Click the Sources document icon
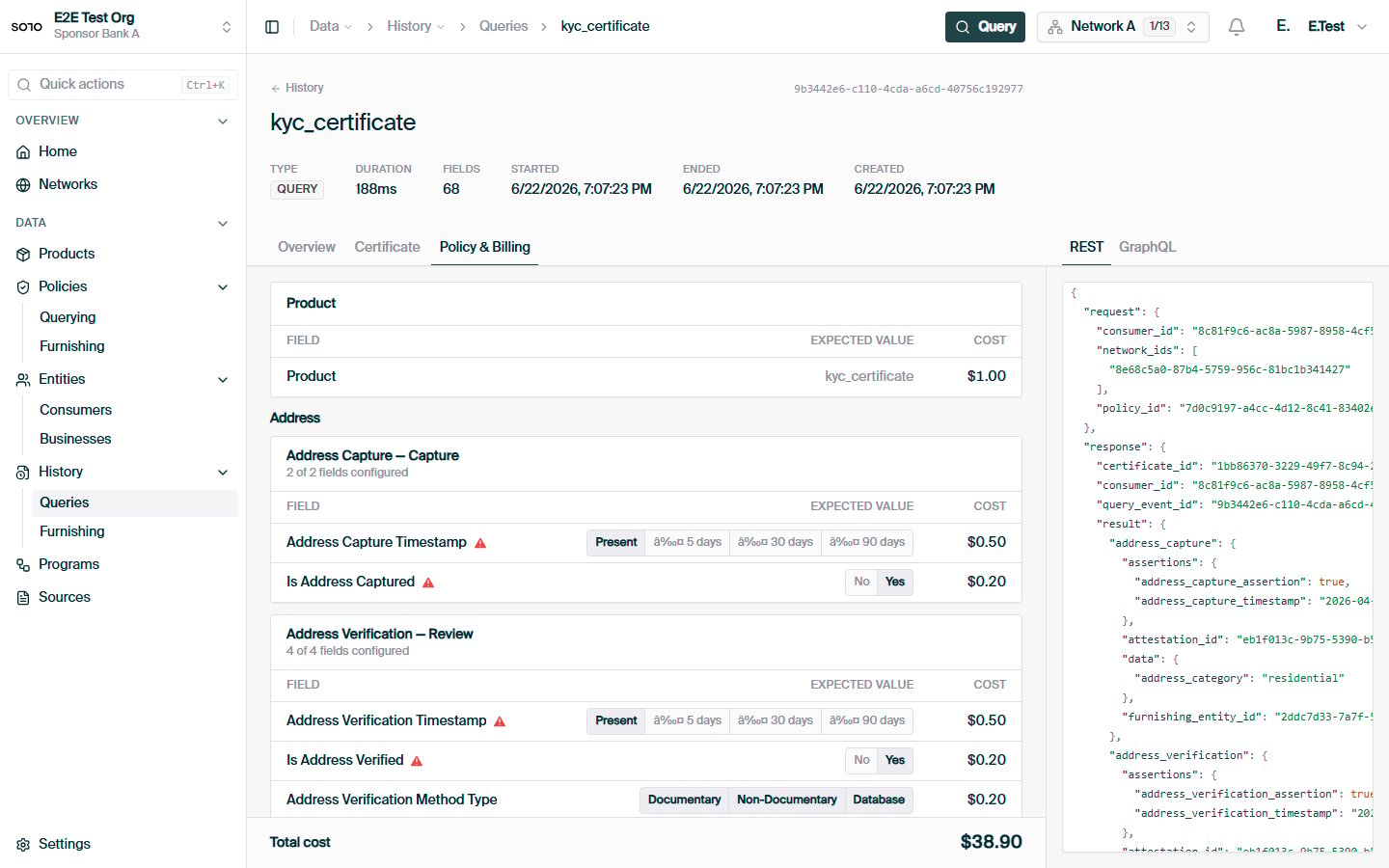The height and width of the screenshot is (868, 1389). [23, 598]
